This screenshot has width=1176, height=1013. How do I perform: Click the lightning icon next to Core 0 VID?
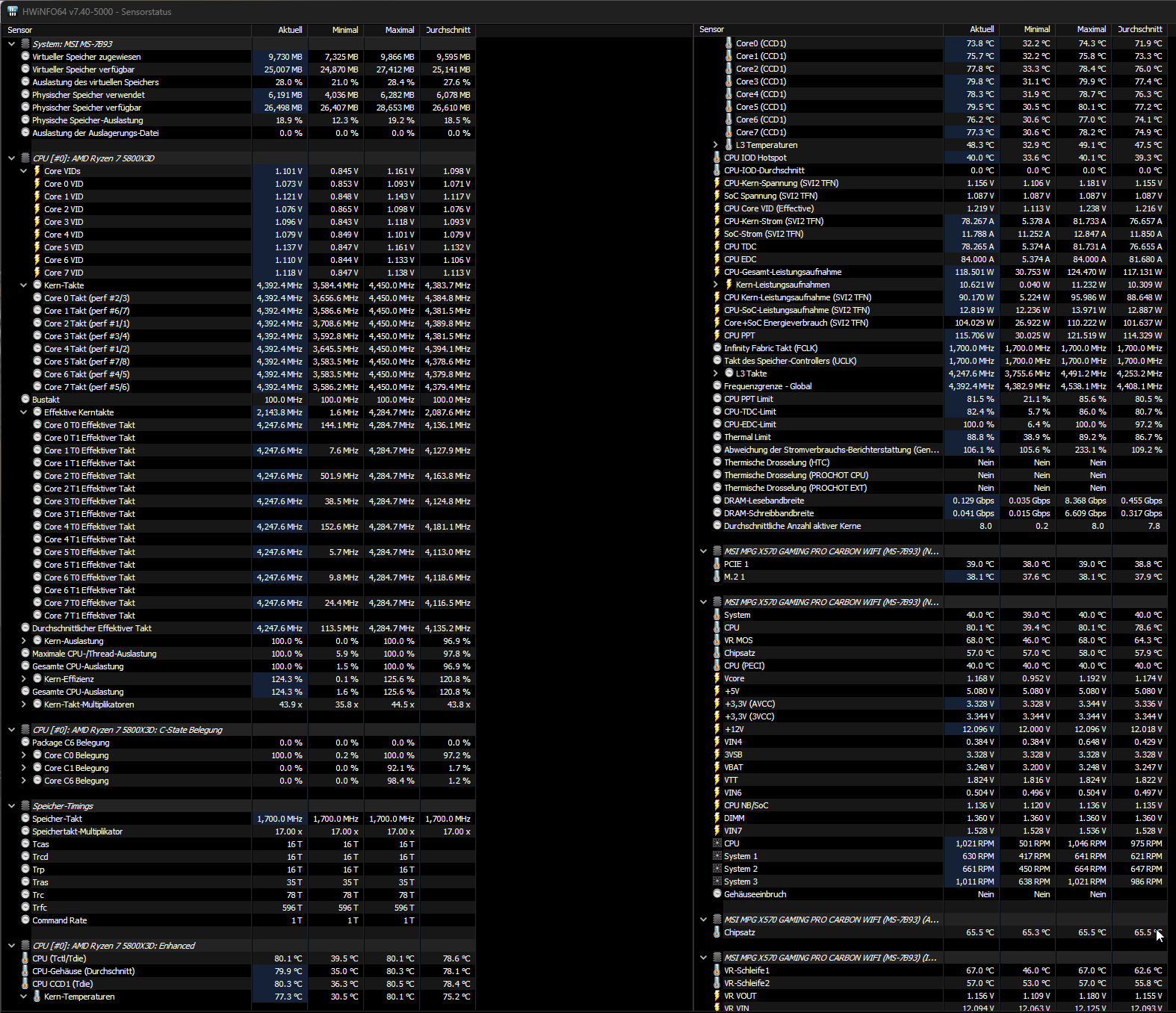[x=37, y=184]
